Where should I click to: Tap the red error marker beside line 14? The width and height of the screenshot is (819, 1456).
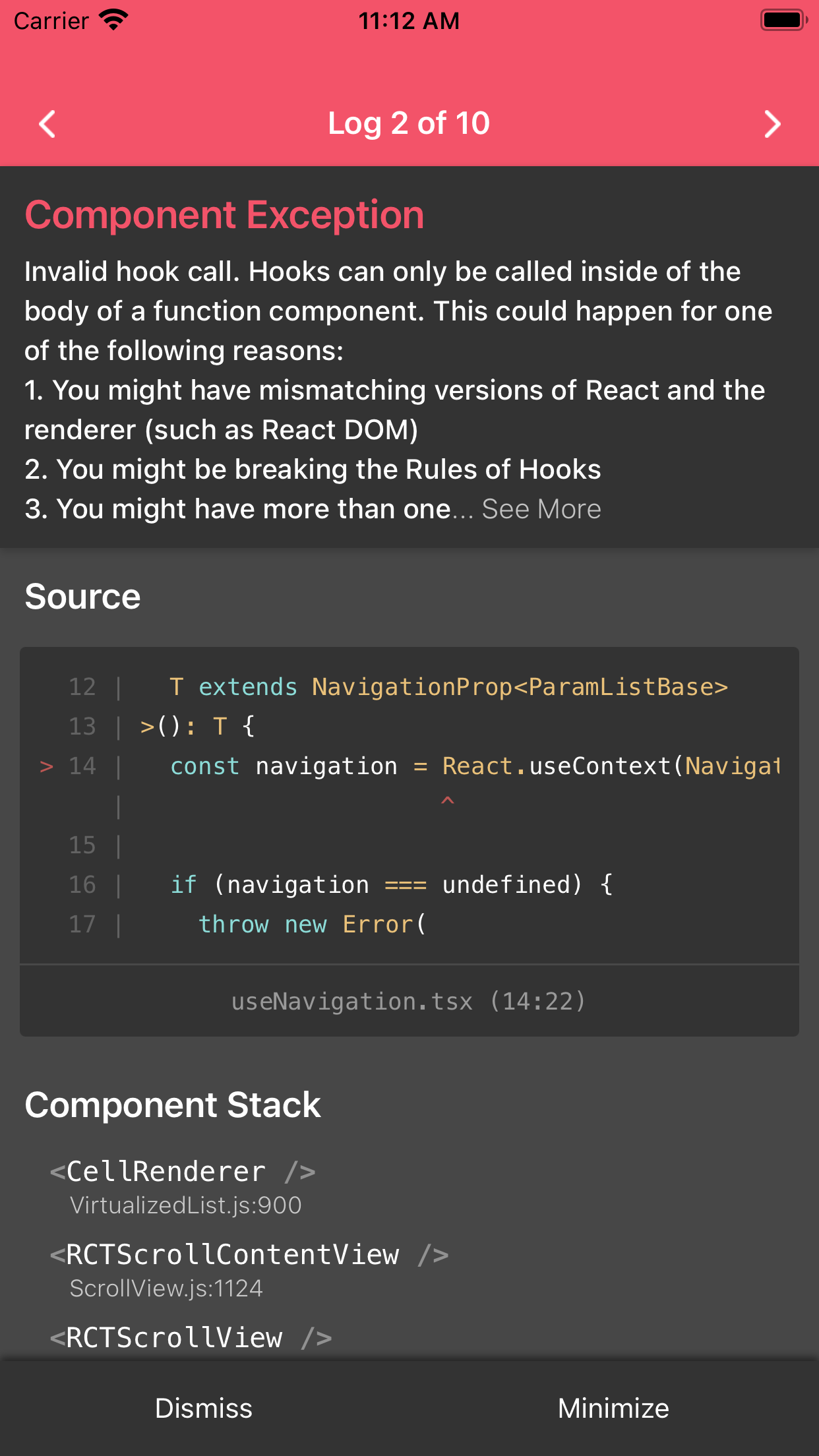click(45, 766)
